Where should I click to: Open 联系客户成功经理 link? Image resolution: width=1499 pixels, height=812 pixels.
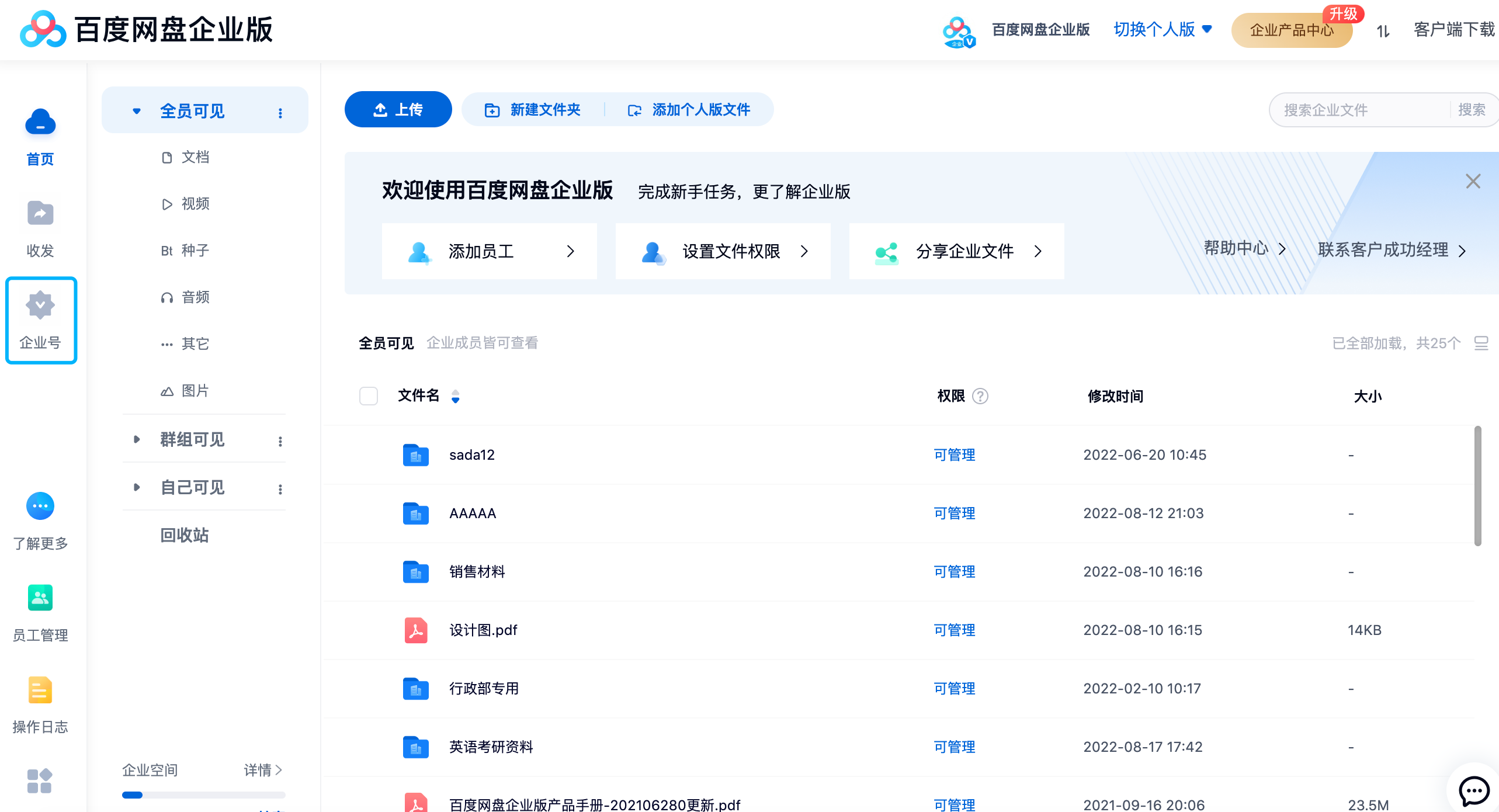(1393, 250)
